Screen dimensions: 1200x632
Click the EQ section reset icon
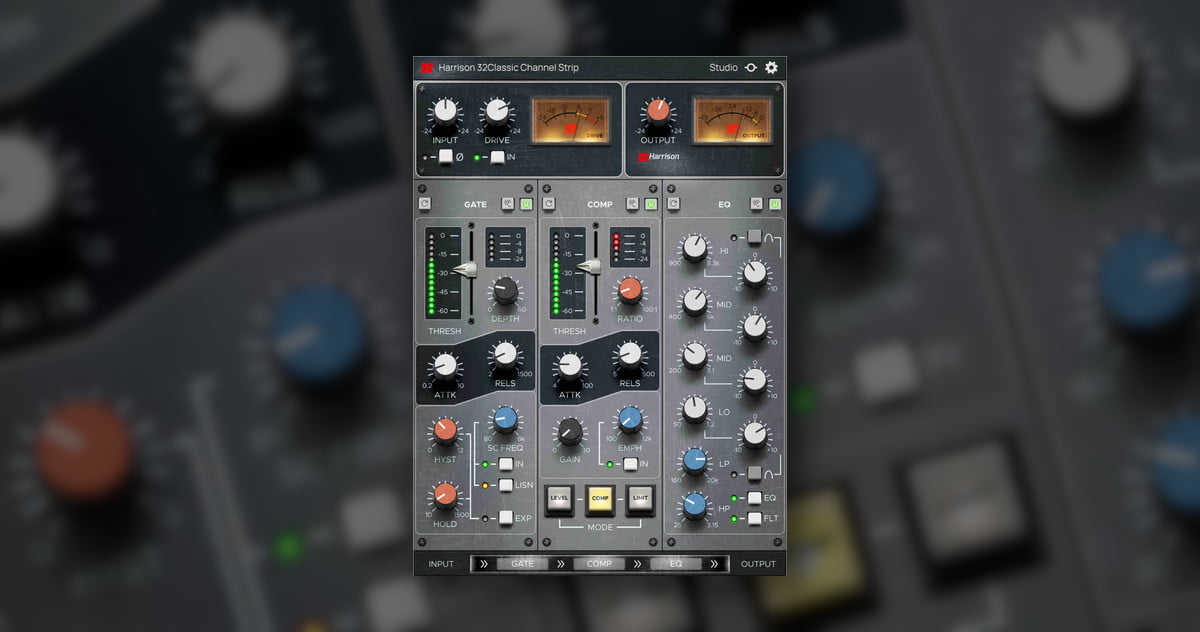(673, 204)
